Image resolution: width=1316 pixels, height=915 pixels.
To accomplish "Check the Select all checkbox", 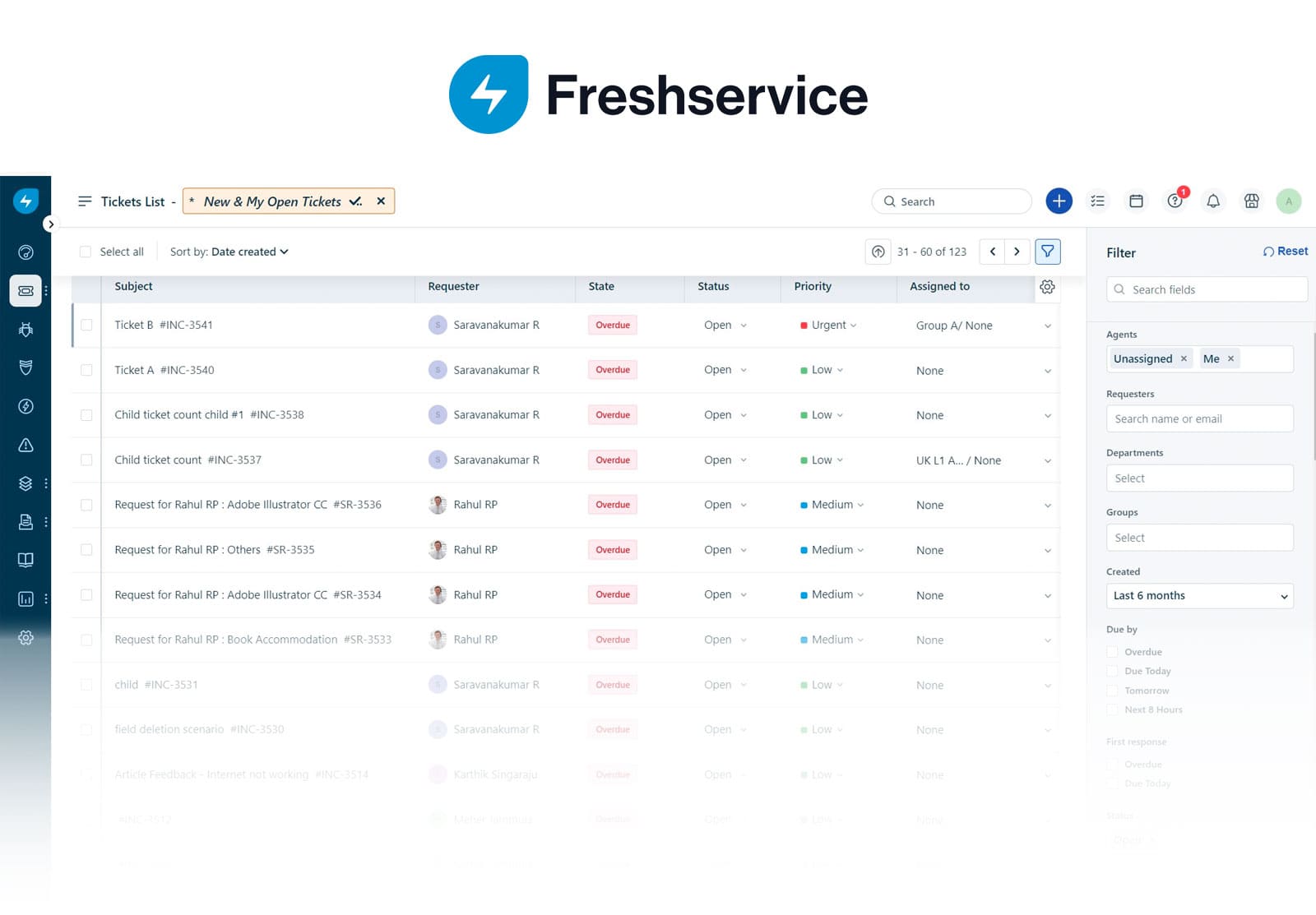I will [x=86, y=252].
